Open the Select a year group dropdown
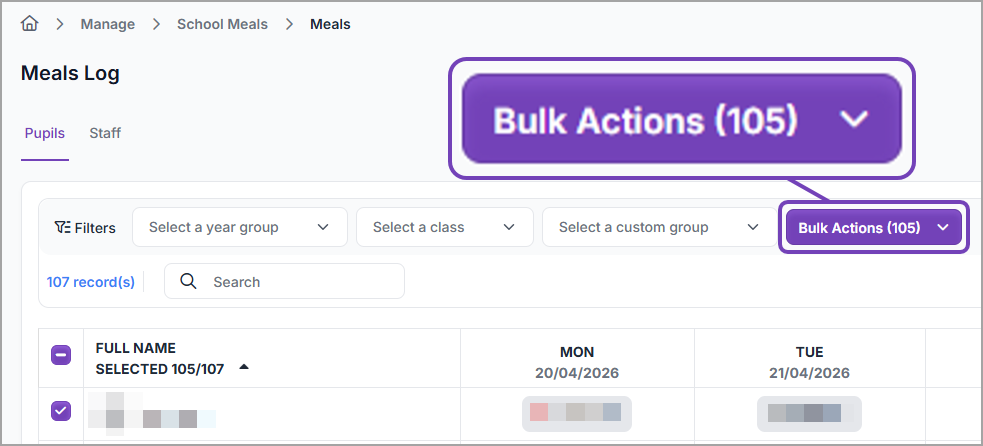 [x=239, y=228]
